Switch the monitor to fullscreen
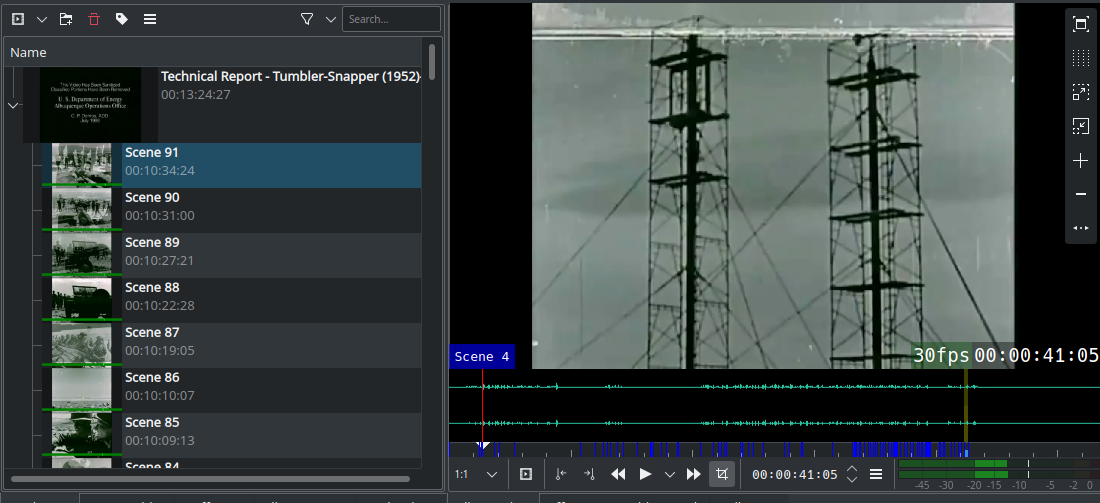This screenshot has width=1100, height=503. [1080, 25]
